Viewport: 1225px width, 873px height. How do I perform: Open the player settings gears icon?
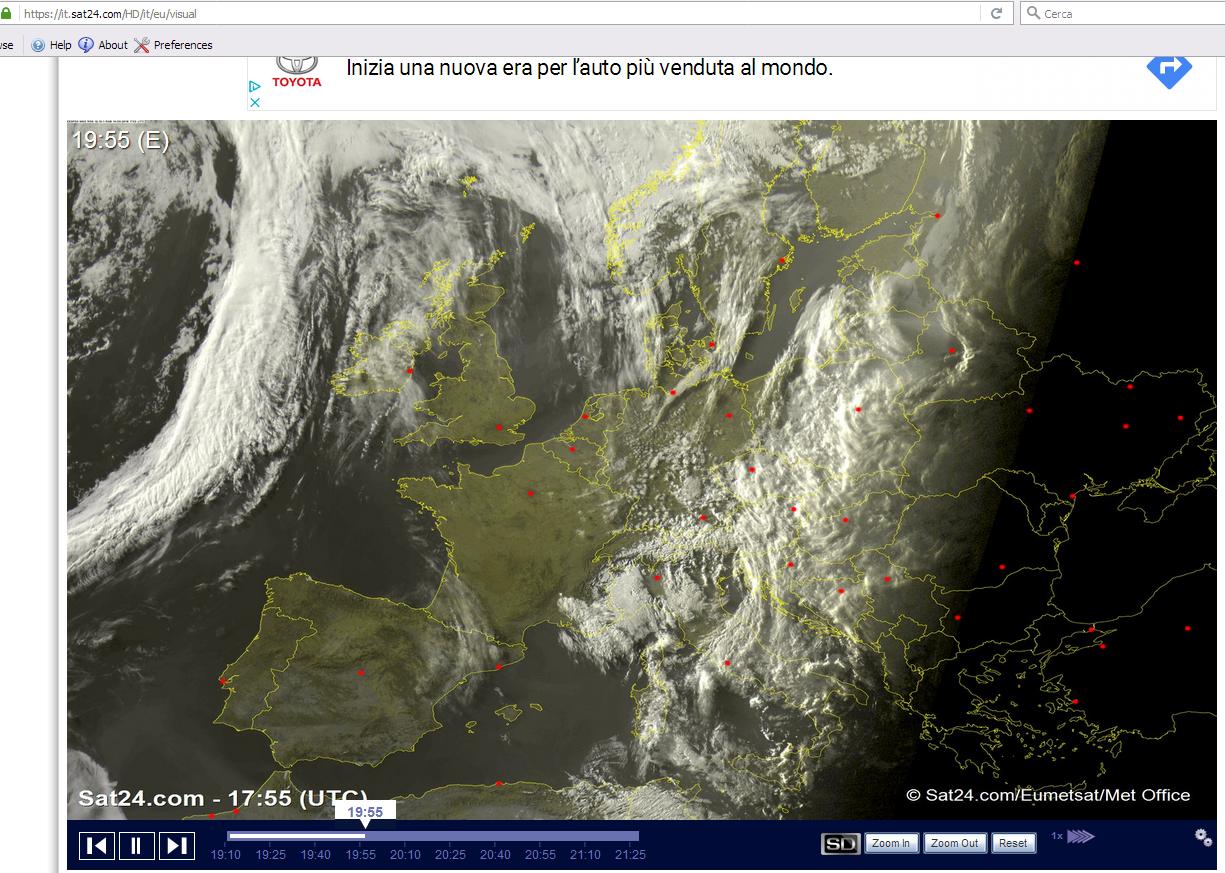point(1203,837)
